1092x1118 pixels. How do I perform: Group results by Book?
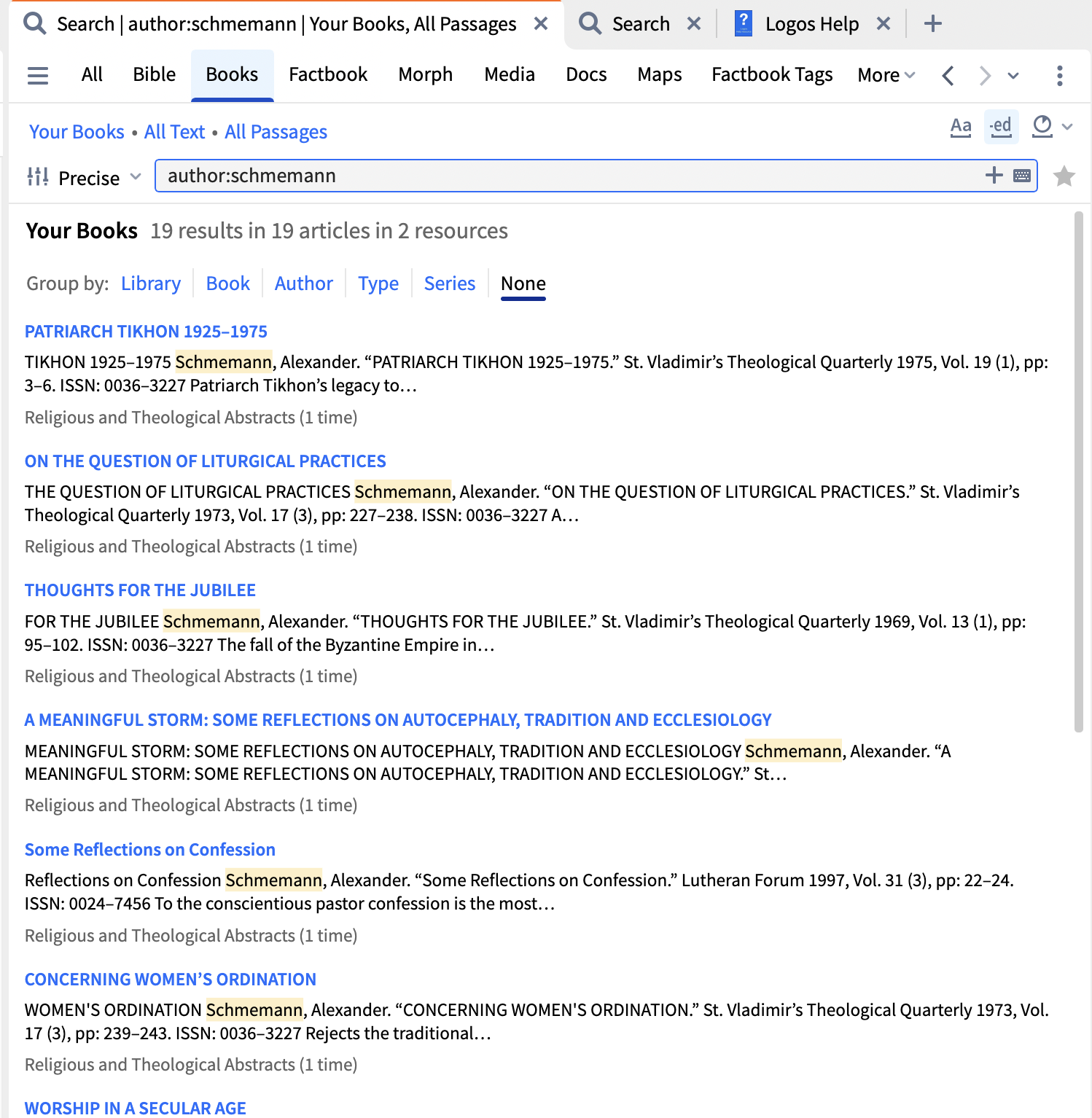(x=228, y=284)
